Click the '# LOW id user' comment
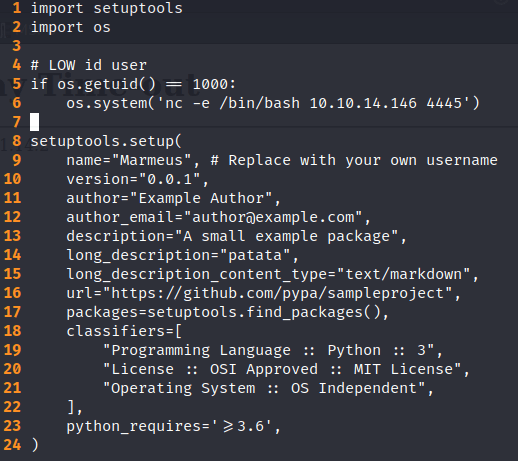Screen dimensions: 518x461 point(89,65)
